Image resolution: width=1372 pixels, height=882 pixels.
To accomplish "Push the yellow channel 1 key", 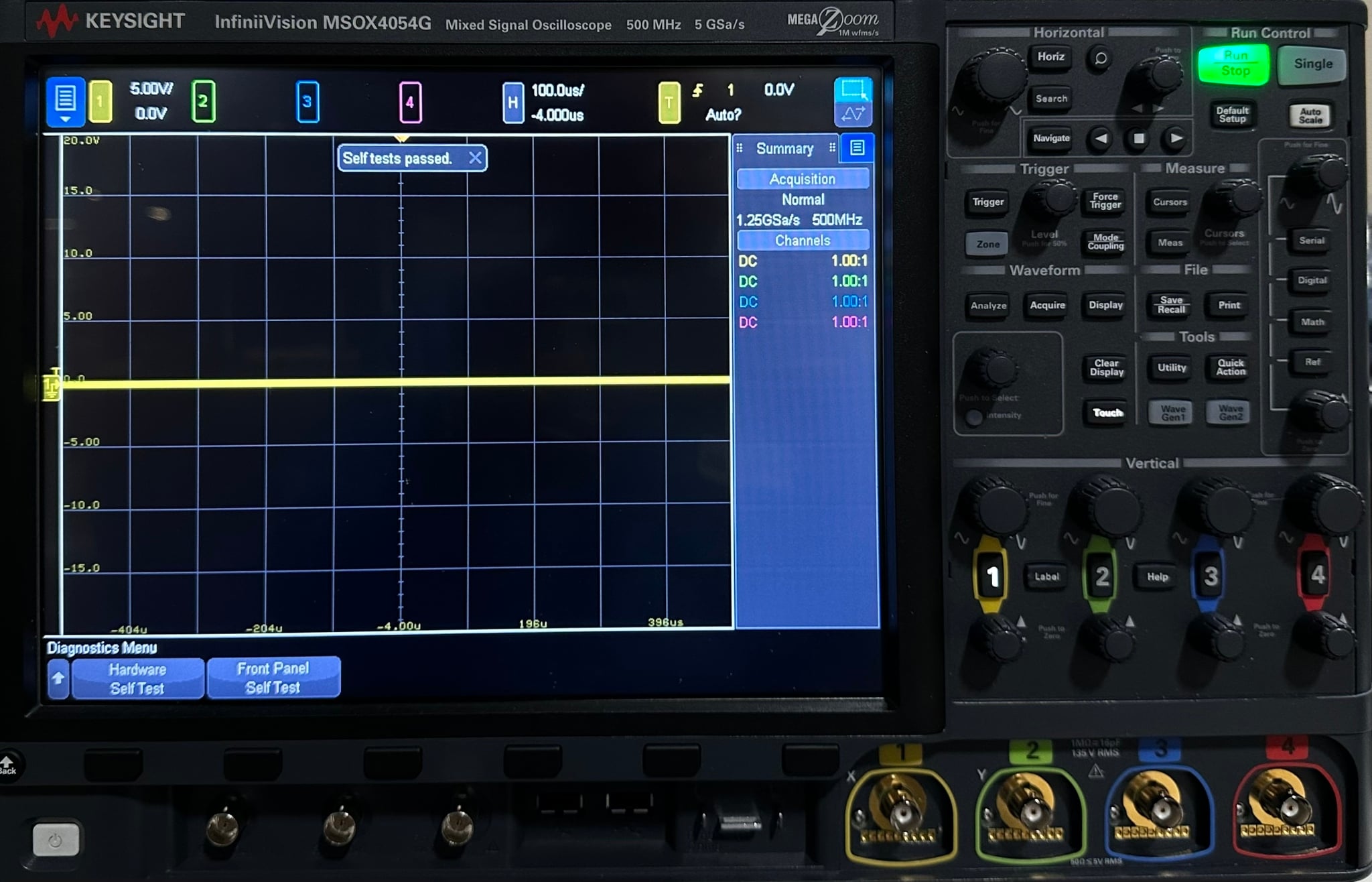I will (991, 575).
